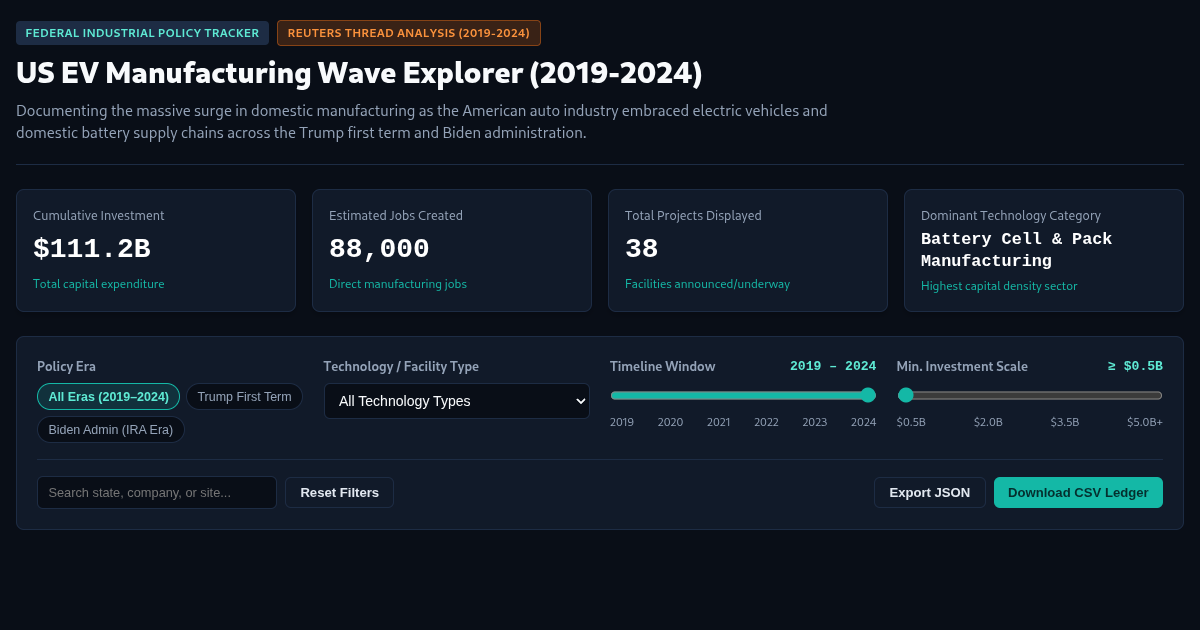
Task: Click the 2022 timeline tick label
Action: (x=766, y=422)
